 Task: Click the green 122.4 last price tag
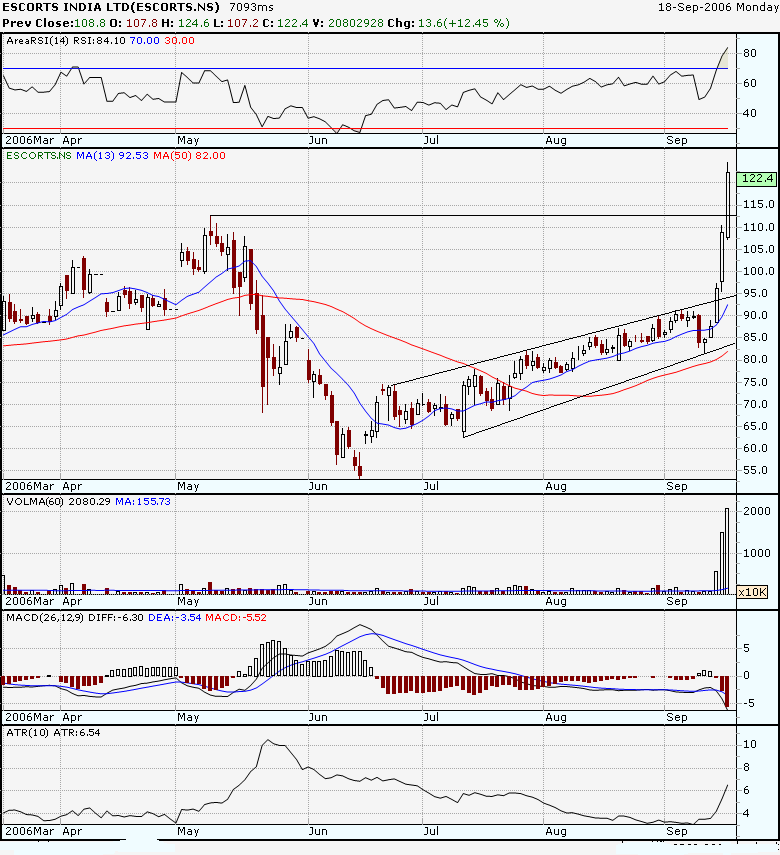[x=757, y=178]
